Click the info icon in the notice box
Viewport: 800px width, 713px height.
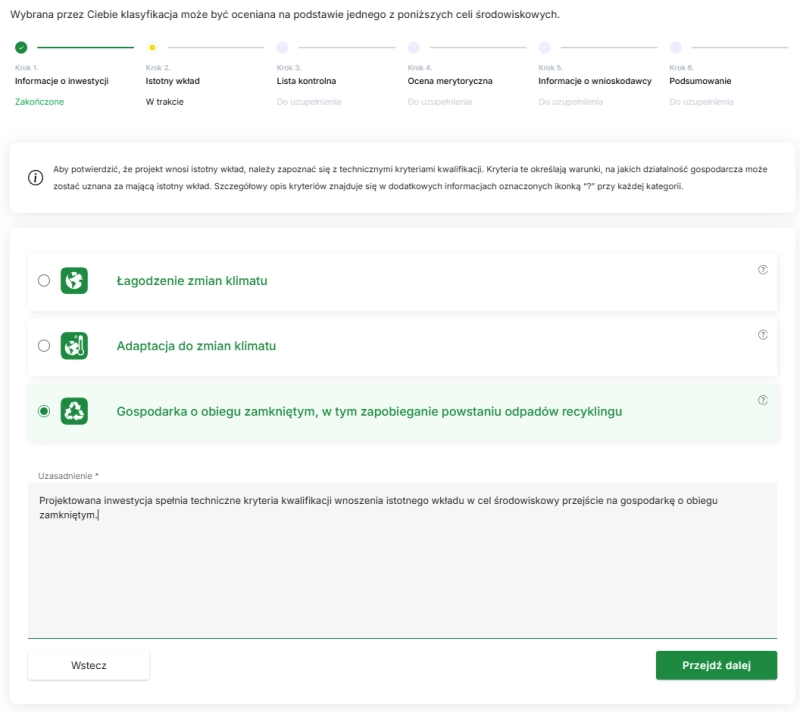35,178
